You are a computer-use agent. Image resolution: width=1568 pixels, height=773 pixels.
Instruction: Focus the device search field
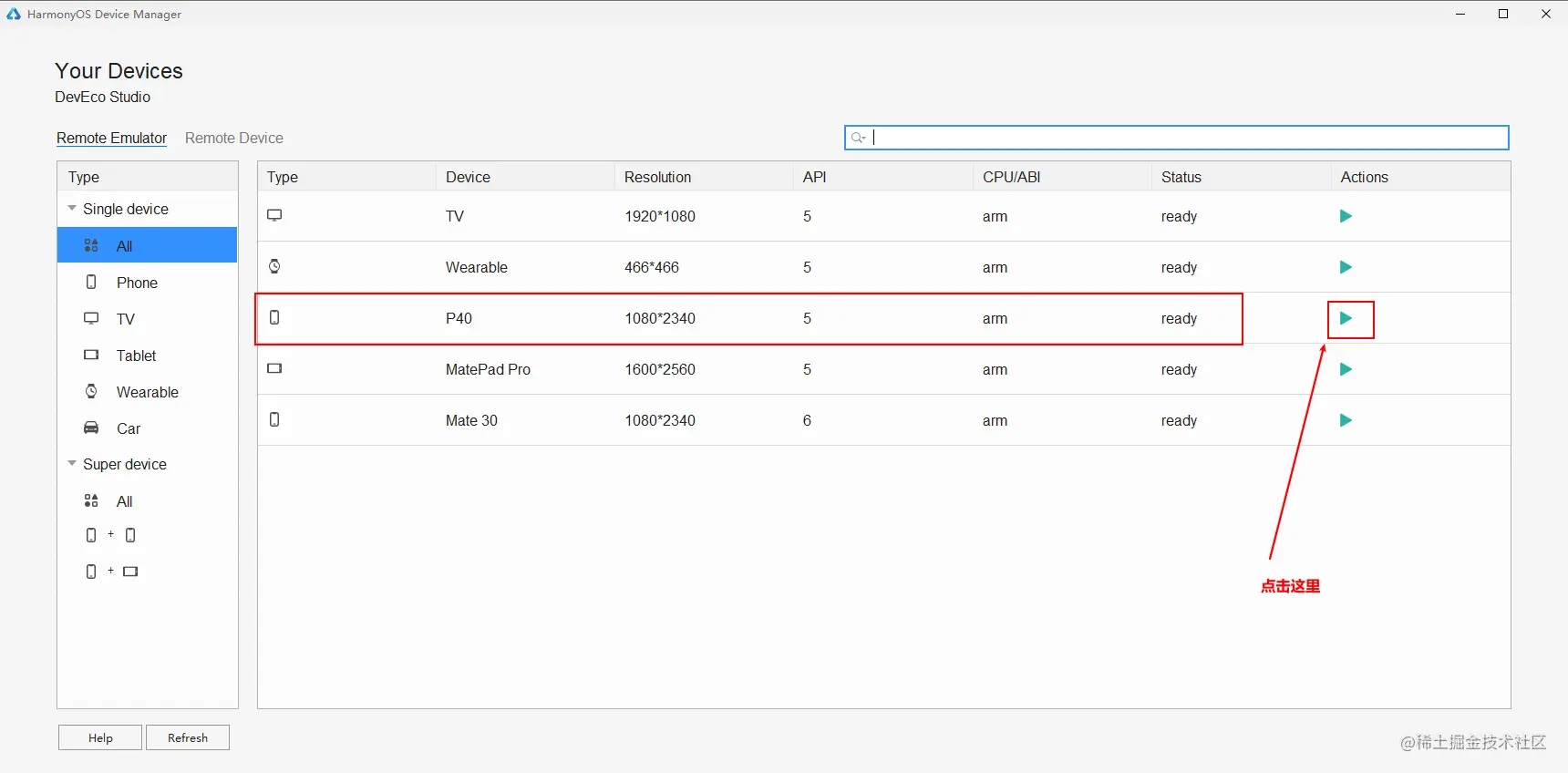pyautogui.click(x=1176, y=138)
